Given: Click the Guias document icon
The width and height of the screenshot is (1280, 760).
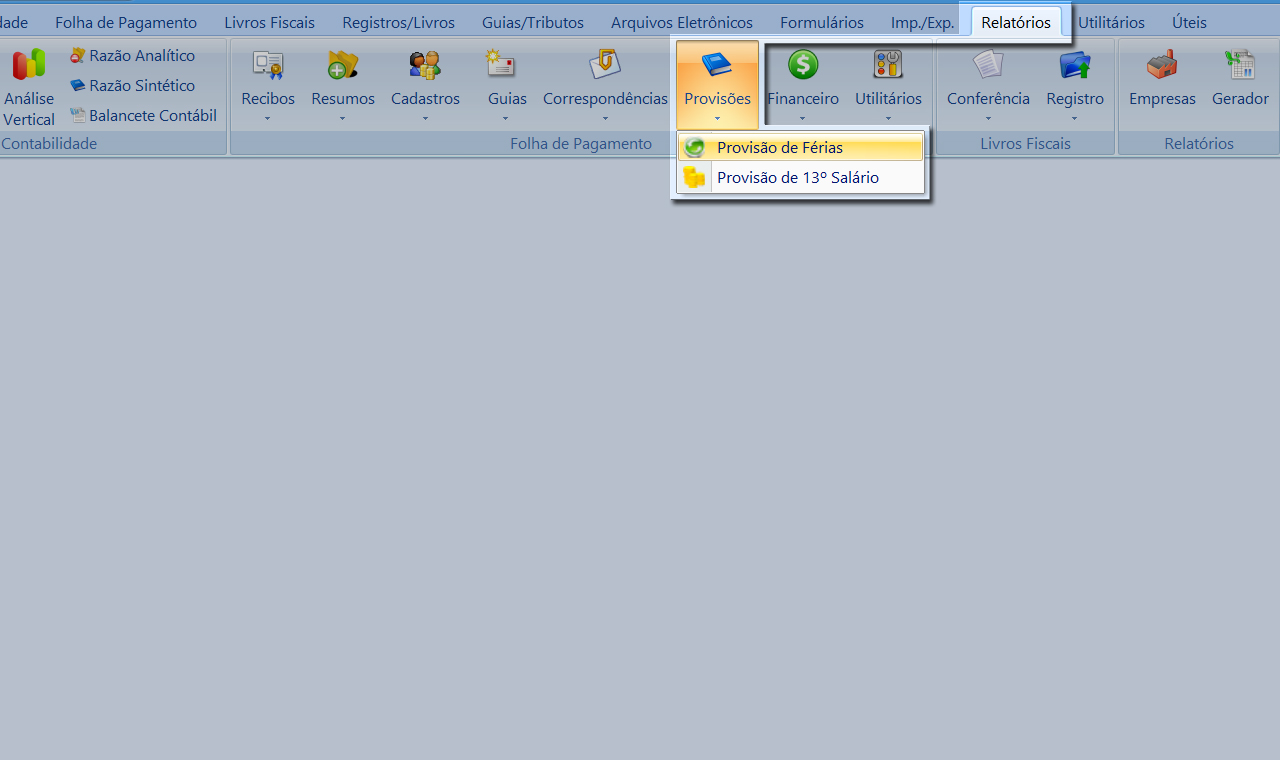Looking at the screenshot, I should coord(500,64).
